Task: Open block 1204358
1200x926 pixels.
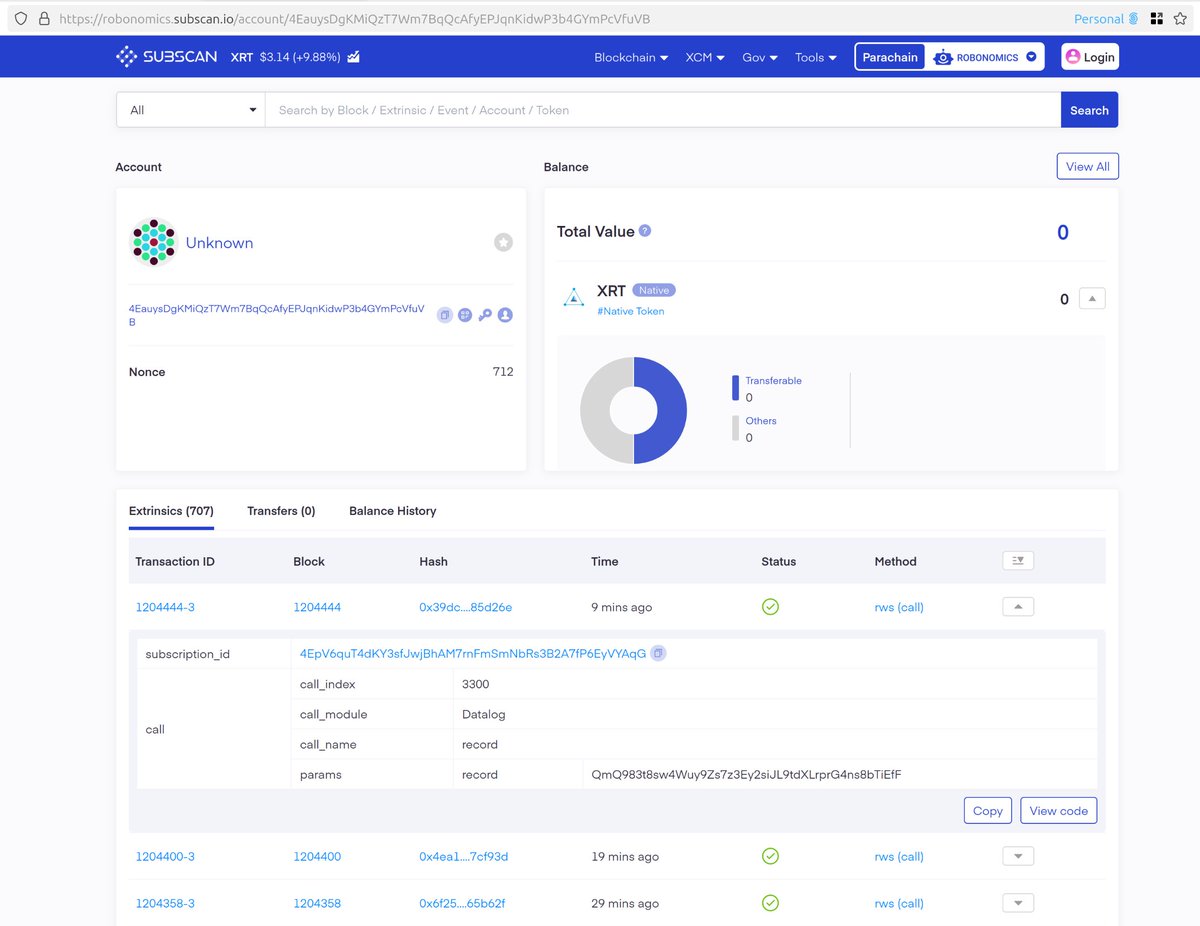Action: (317, 903)
